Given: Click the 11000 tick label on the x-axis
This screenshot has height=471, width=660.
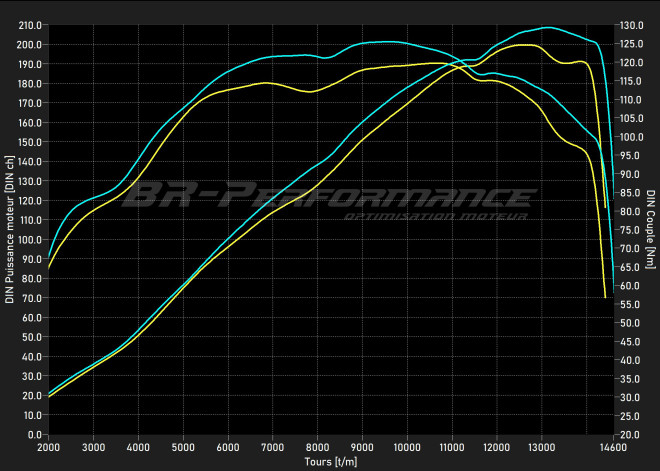Looking at the screenshot, I should click(x=452, y=447).
